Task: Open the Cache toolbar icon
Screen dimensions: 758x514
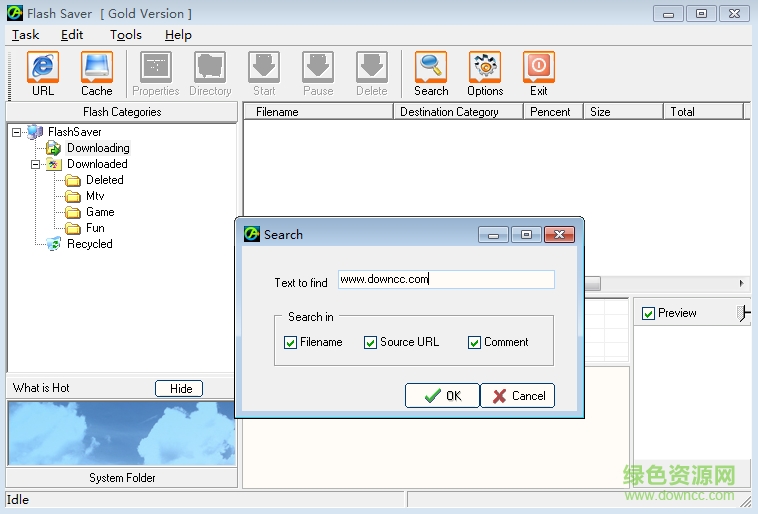Action: 97,68
